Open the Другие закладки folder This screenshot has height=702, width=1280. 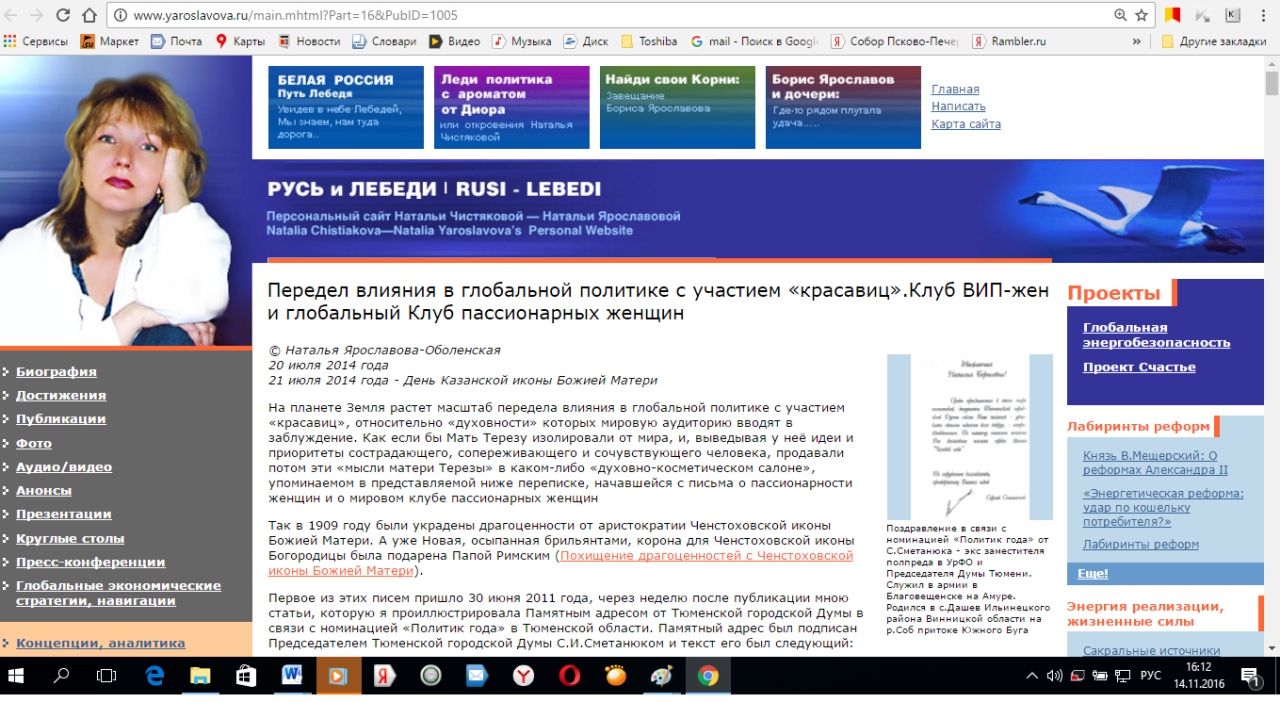point(1214,42)
